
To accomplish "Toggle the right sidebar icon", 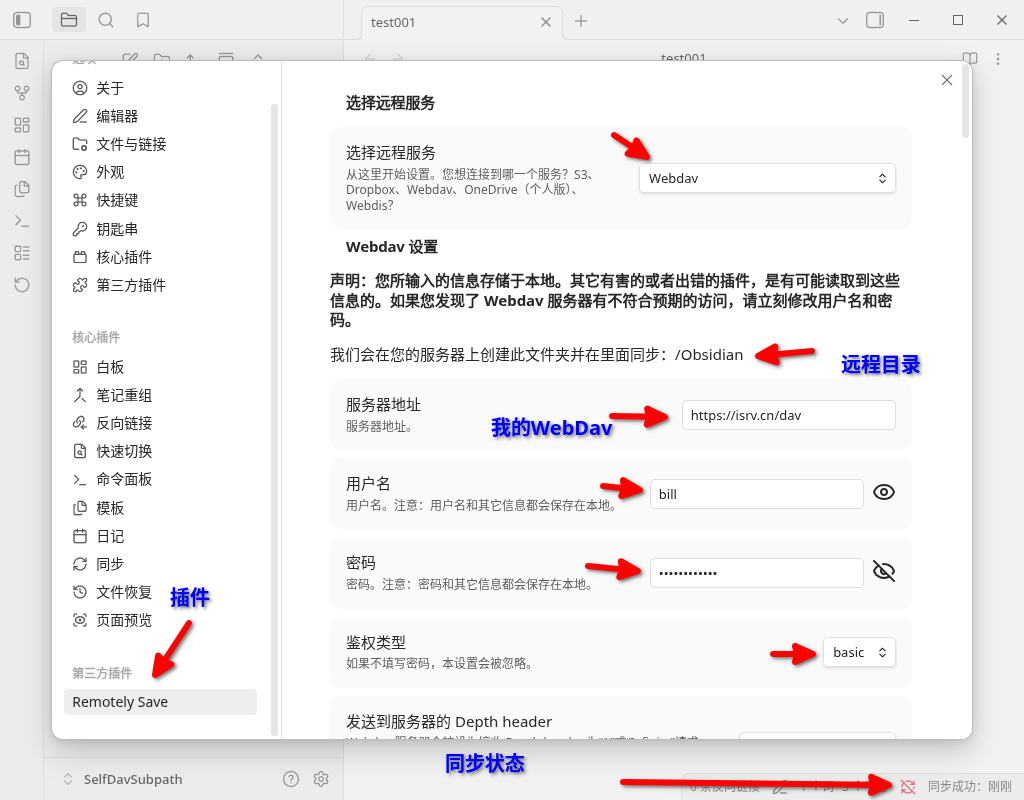I will pos(874,20).
